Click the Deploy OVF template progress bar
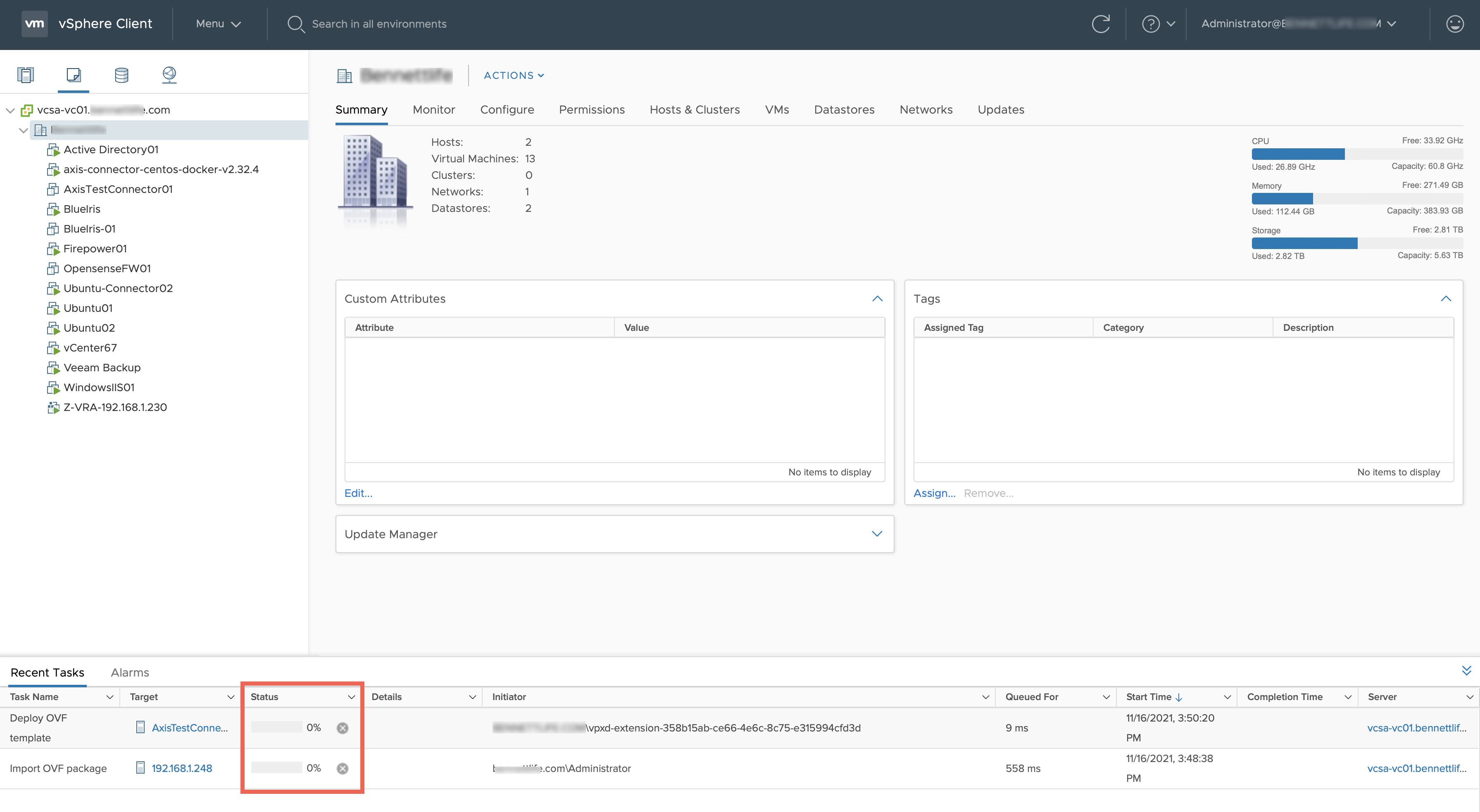Screen dimensions: 1480x812 276,728
